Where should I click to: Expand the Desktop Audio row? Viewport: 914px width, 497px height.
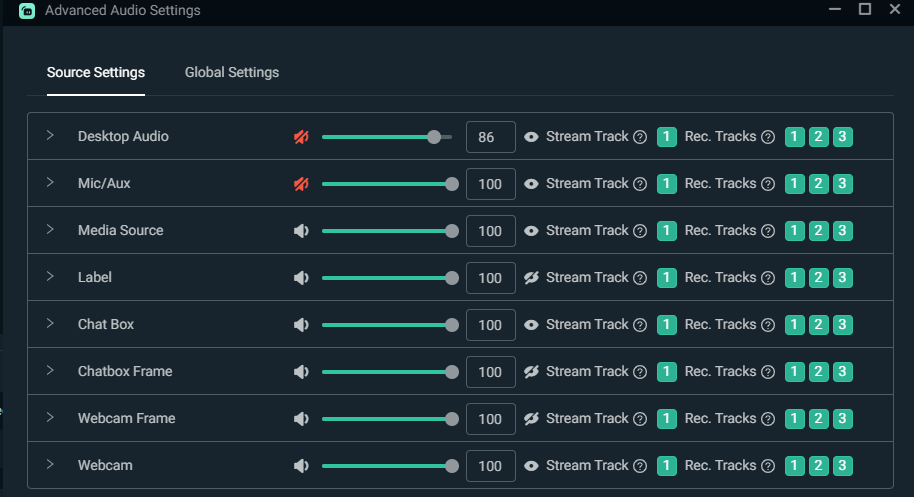click(50, 136)
